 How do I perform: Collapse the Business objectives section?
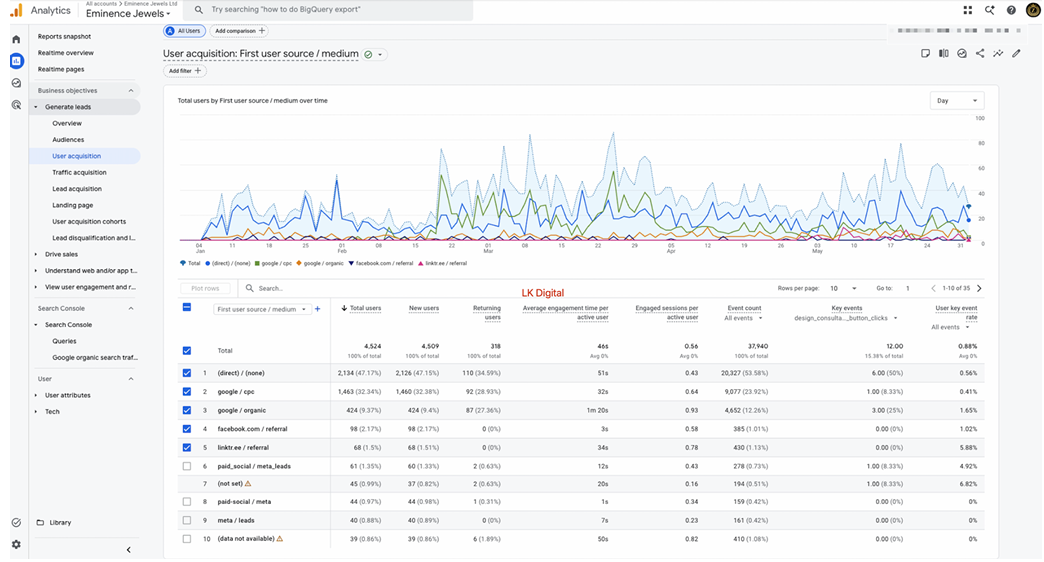click(131, 91)
